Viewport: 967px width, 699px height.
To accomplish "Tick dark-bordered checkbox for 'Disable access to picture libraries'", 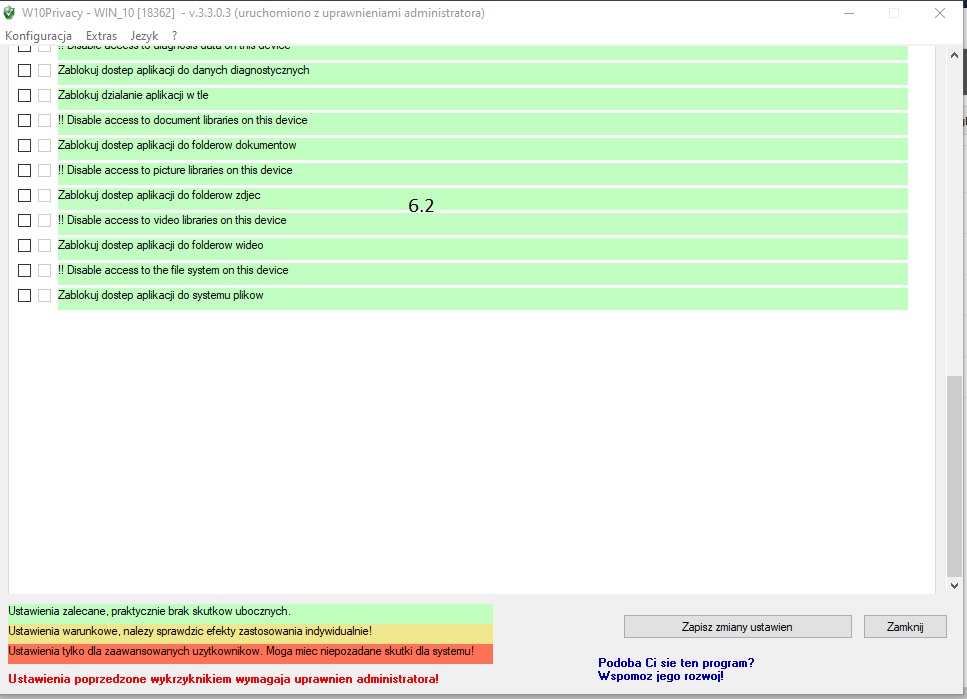I will (25, 170).
